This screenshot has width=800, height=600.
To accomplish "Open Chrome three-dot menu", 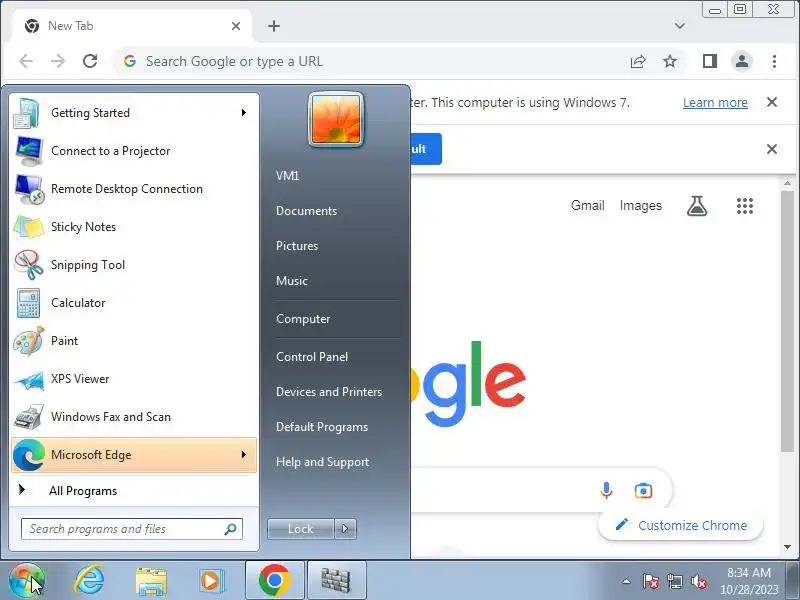I will pos(774,62).
